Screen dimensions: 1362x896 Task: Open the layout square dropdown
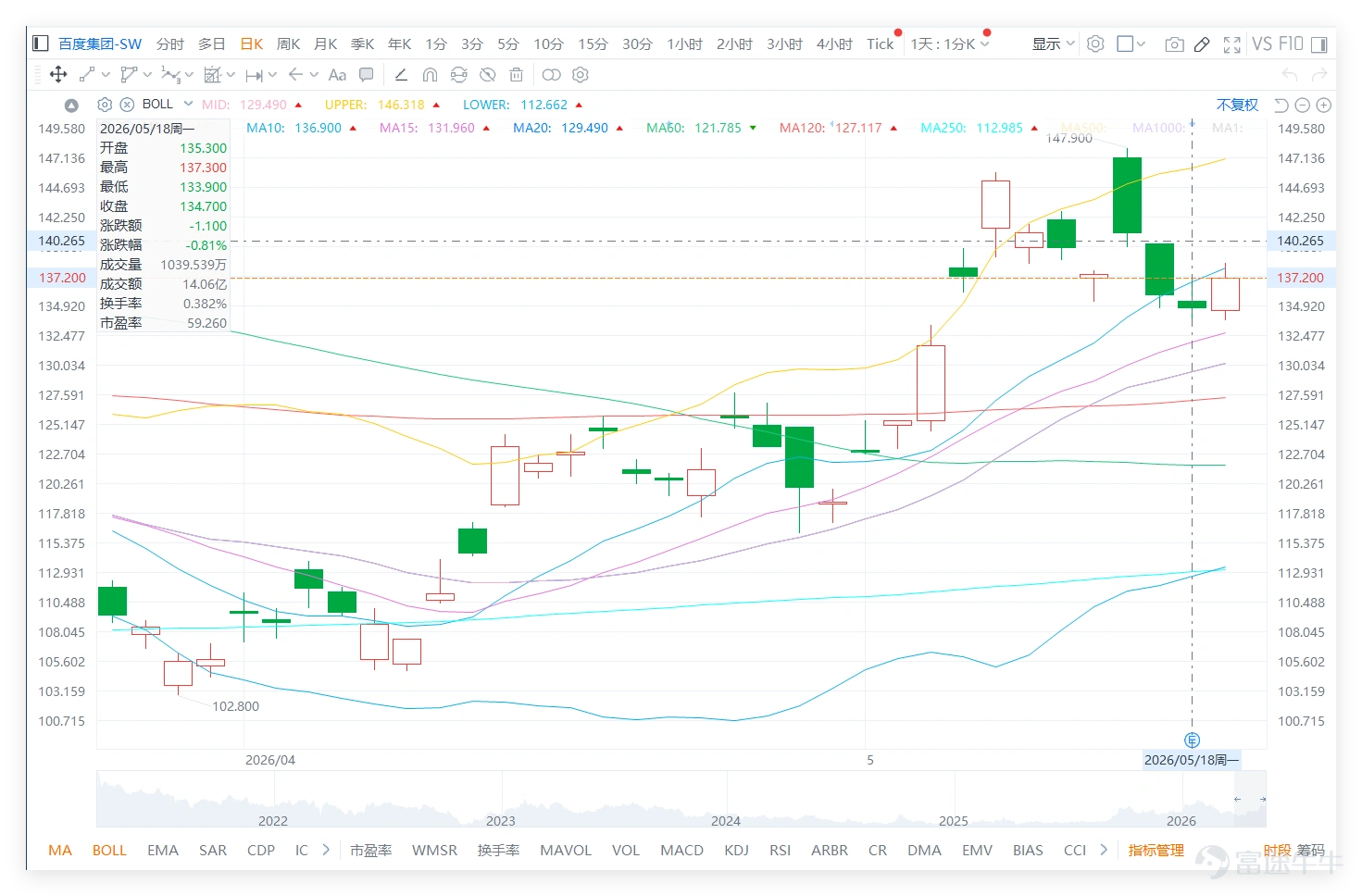pyautogui.click(x=1131, y=44)
